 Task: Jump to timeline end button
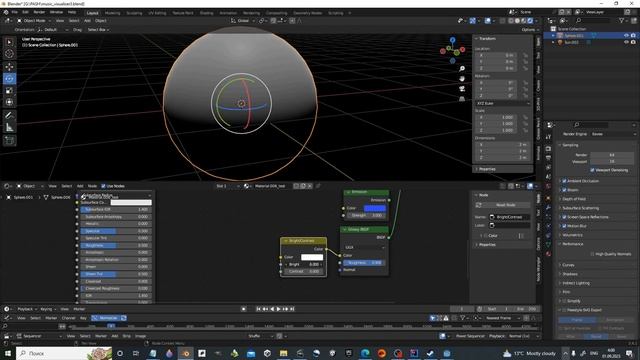[x=292, y=309]
